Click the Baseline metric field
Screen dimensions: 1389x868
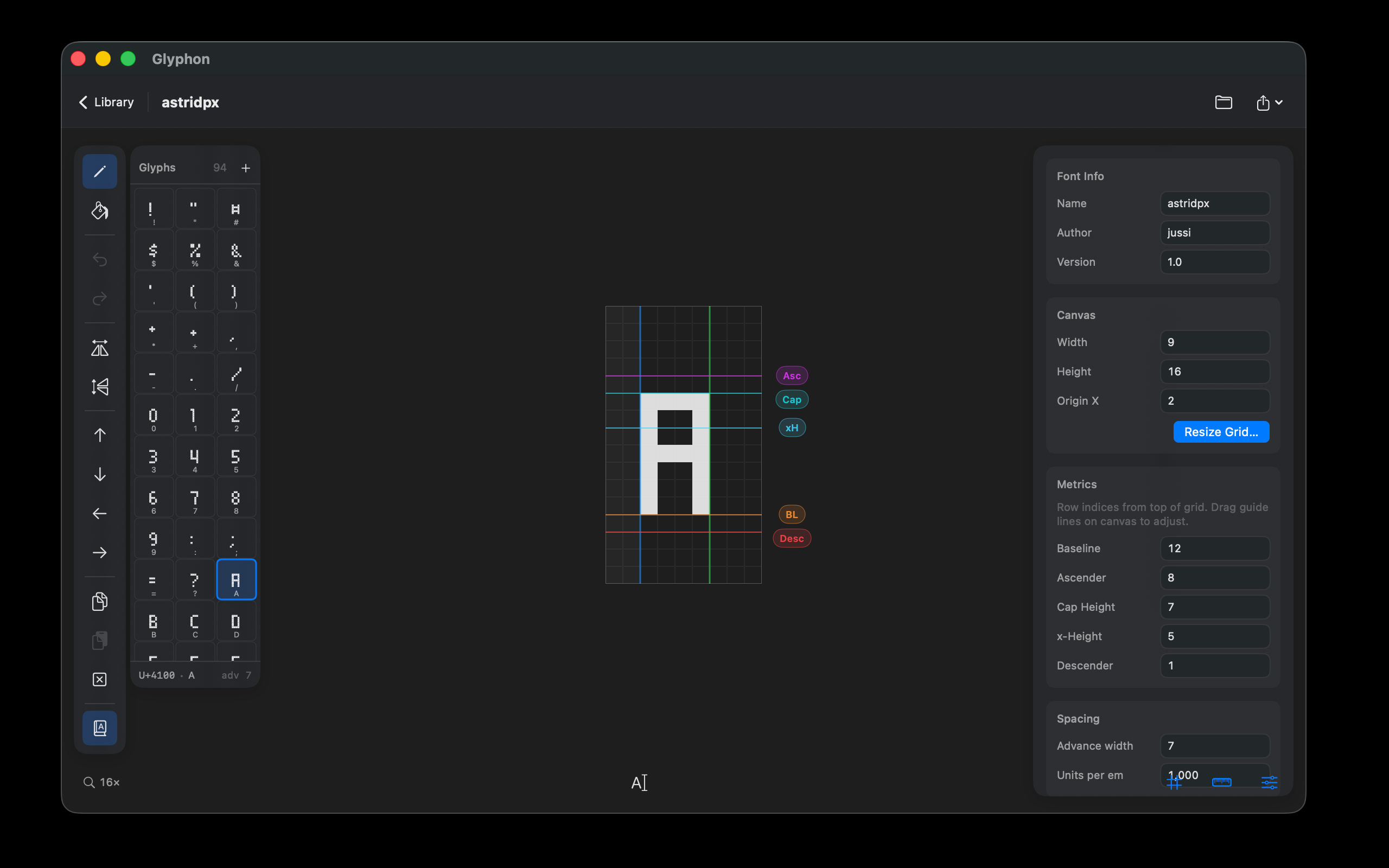click(1214, 548)
